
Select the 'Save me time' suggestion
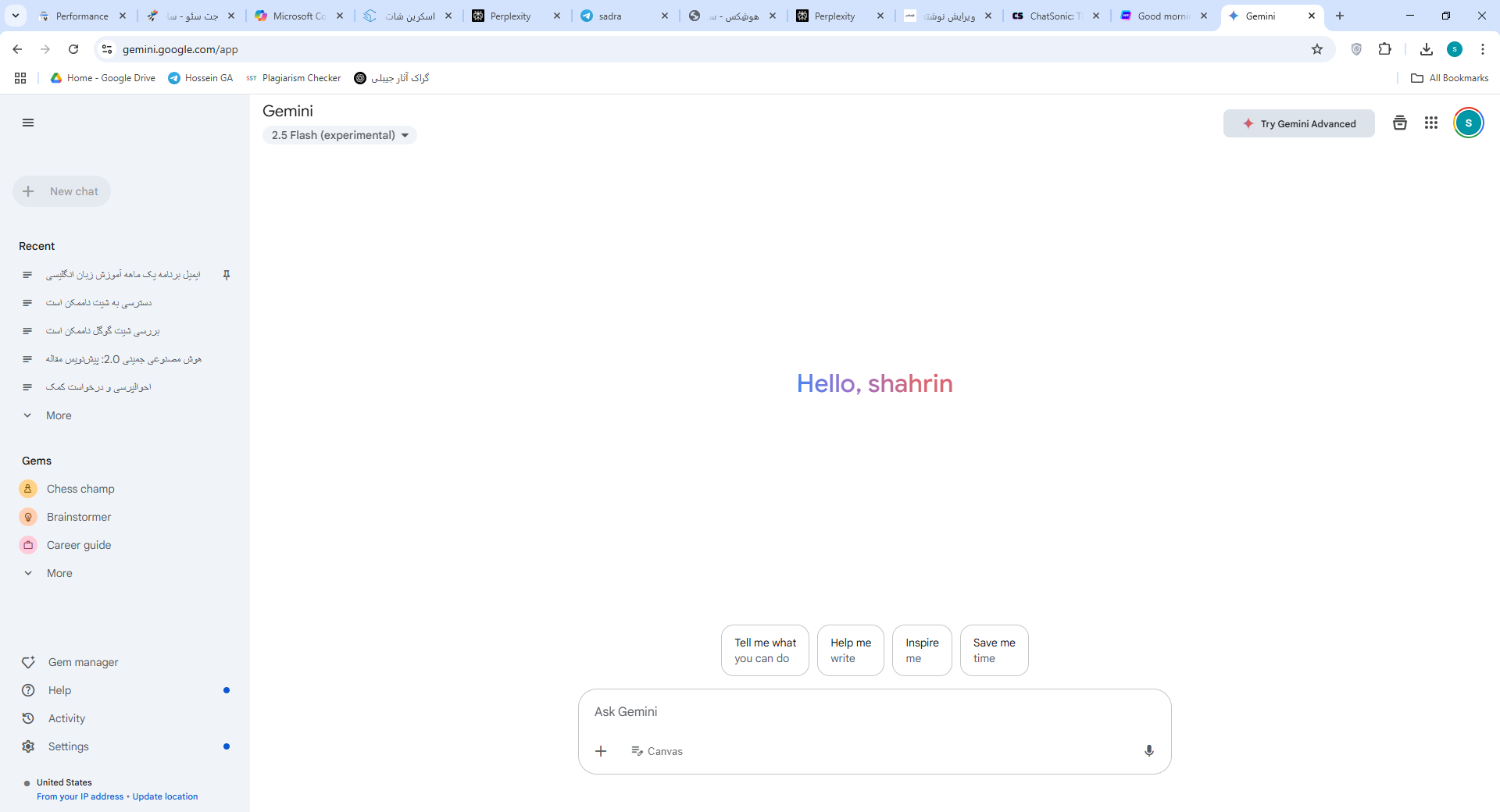tap(994, 650)
